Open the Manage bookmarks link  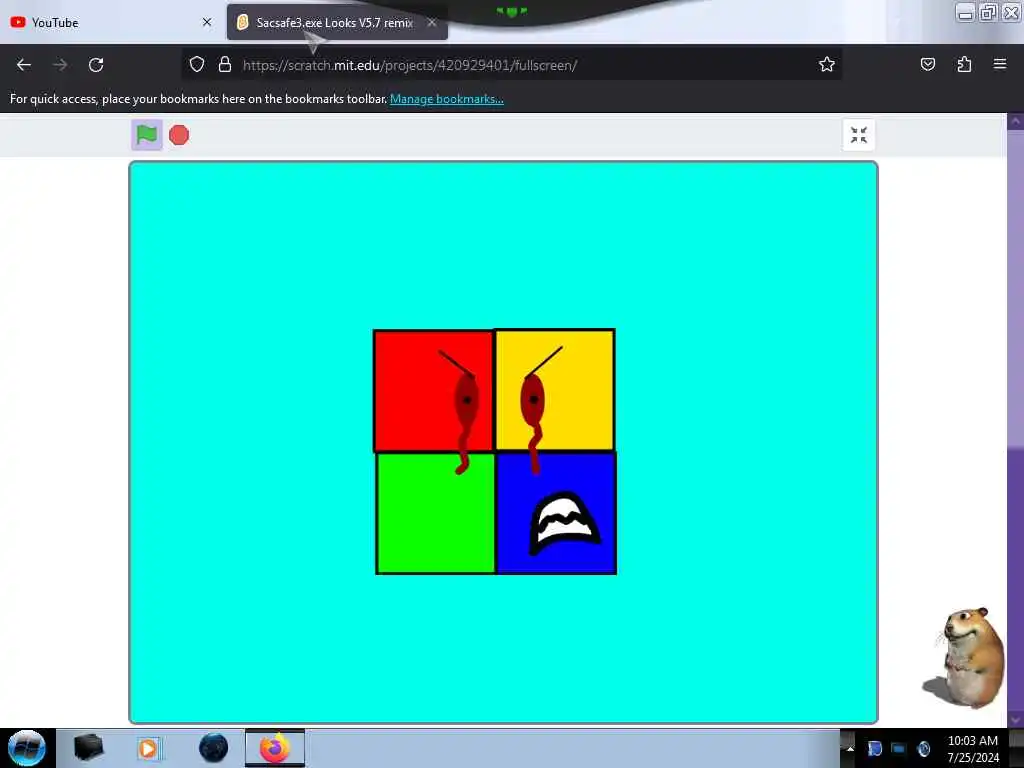tap(447, 99)
